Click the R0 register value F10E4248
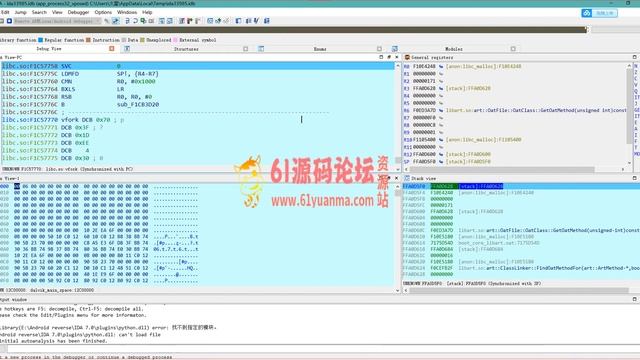Viewport: 640px width, 360px height. click(x=424, y=67)
